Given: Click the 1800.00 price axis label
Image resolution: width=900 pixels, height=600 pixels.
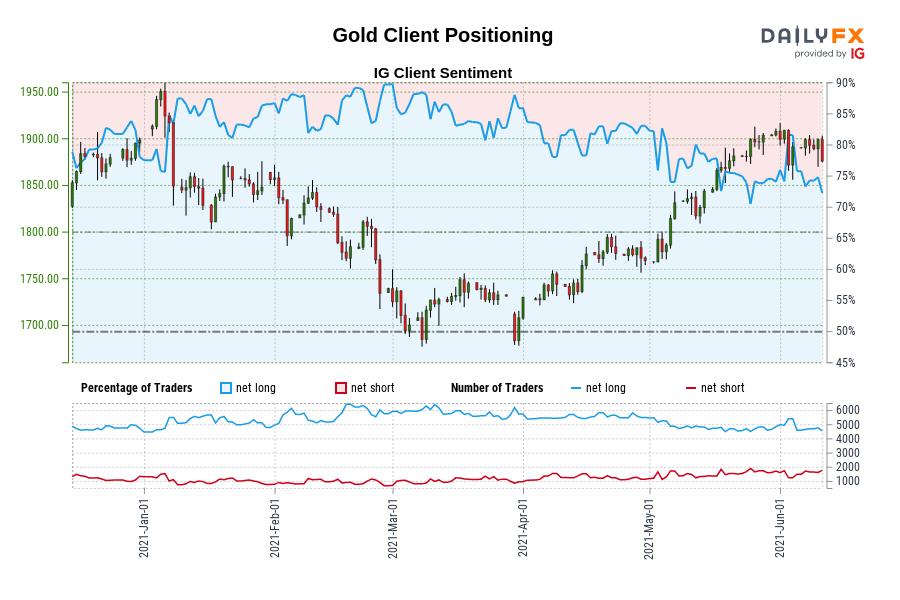Looking at the screenshot, I should pos(40,233).
